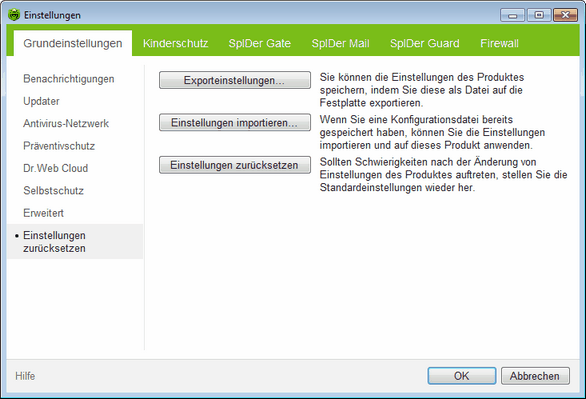Click the Exporteinstellungen... button
The width and height of the screenshot is (586, 399).
235,80
